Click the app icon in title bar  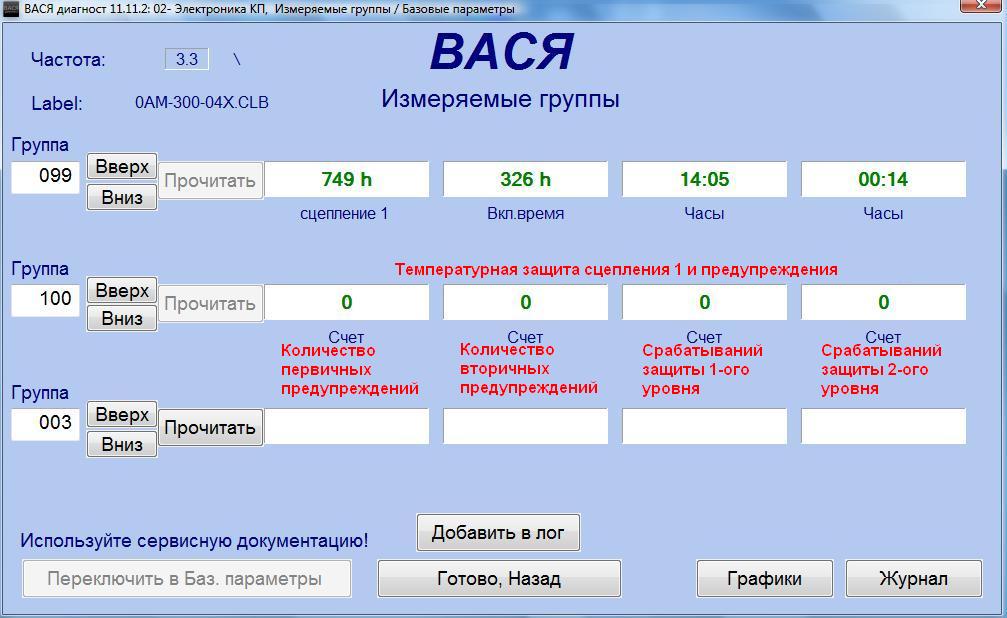tap(11, 9)
